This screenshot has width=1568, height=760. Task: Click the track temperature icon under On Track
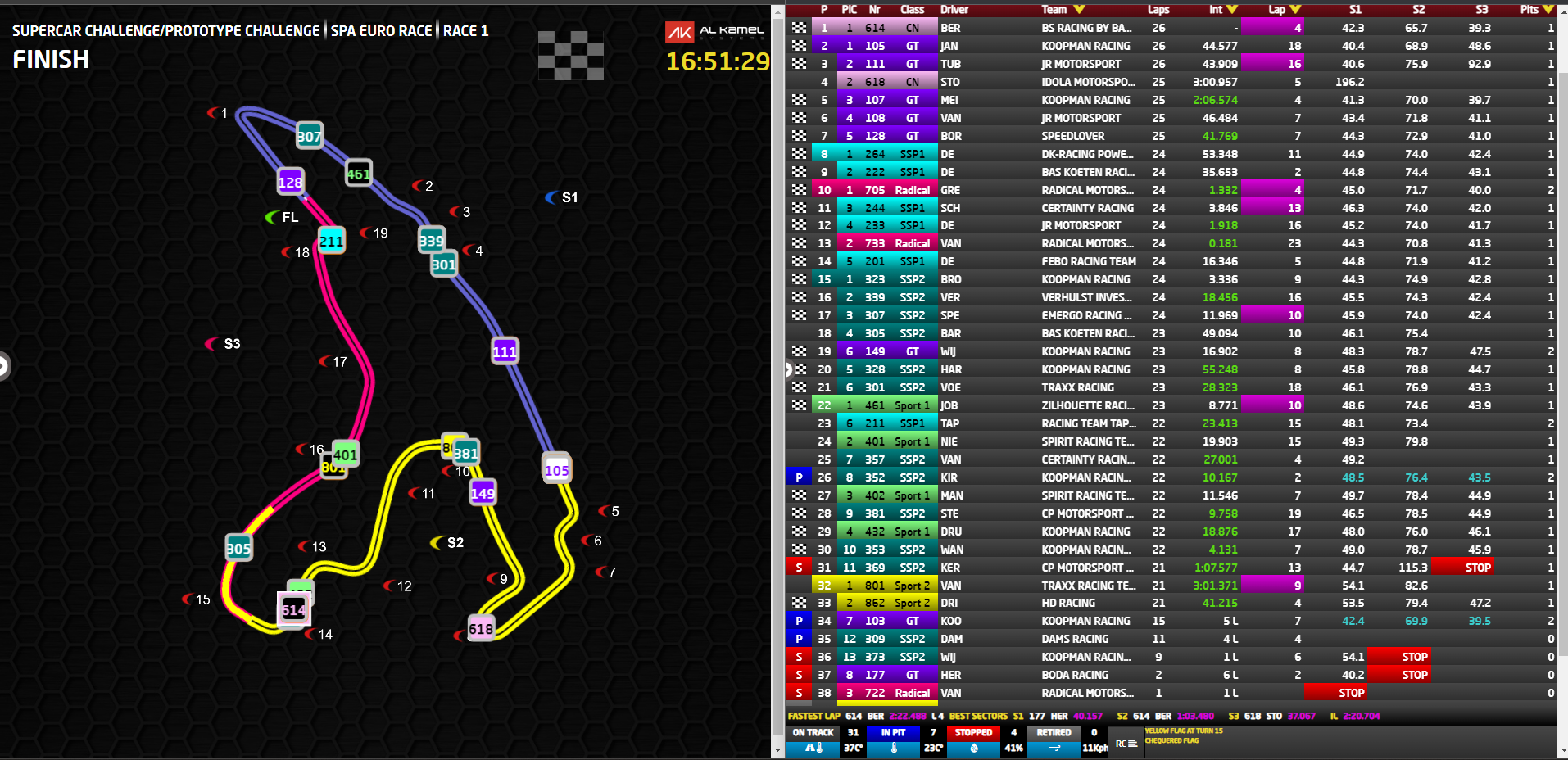coord(814,748)
